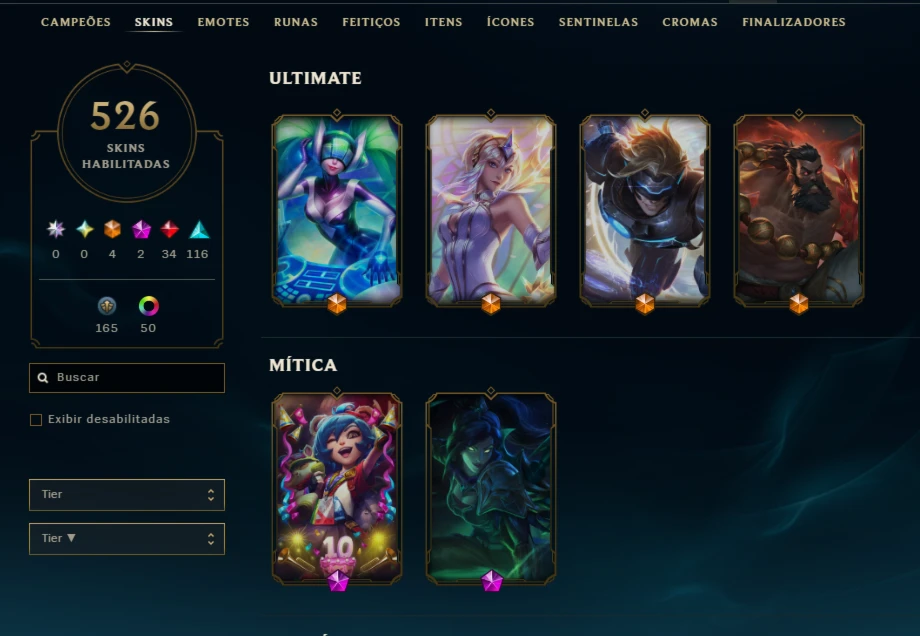This screenshot has height=636, width=920.
Task: Select the Spirit Guard Udyr skin card
Action: (x=799, y=210)
